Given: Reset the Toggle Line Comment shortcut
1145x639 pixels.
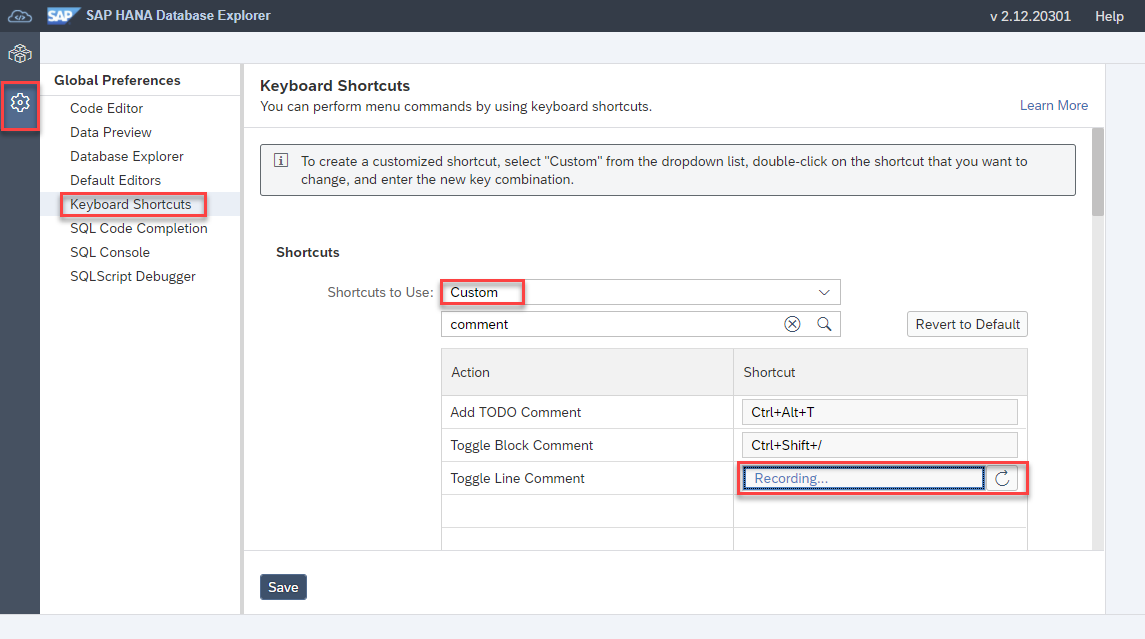Looking at the screenshot, I should (1002, 478).
